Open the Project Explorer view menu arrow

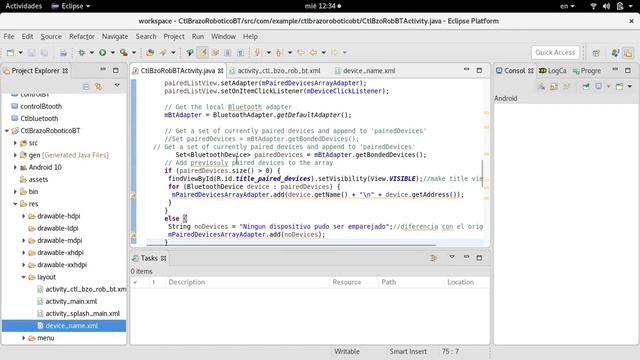tap(117, 86)
